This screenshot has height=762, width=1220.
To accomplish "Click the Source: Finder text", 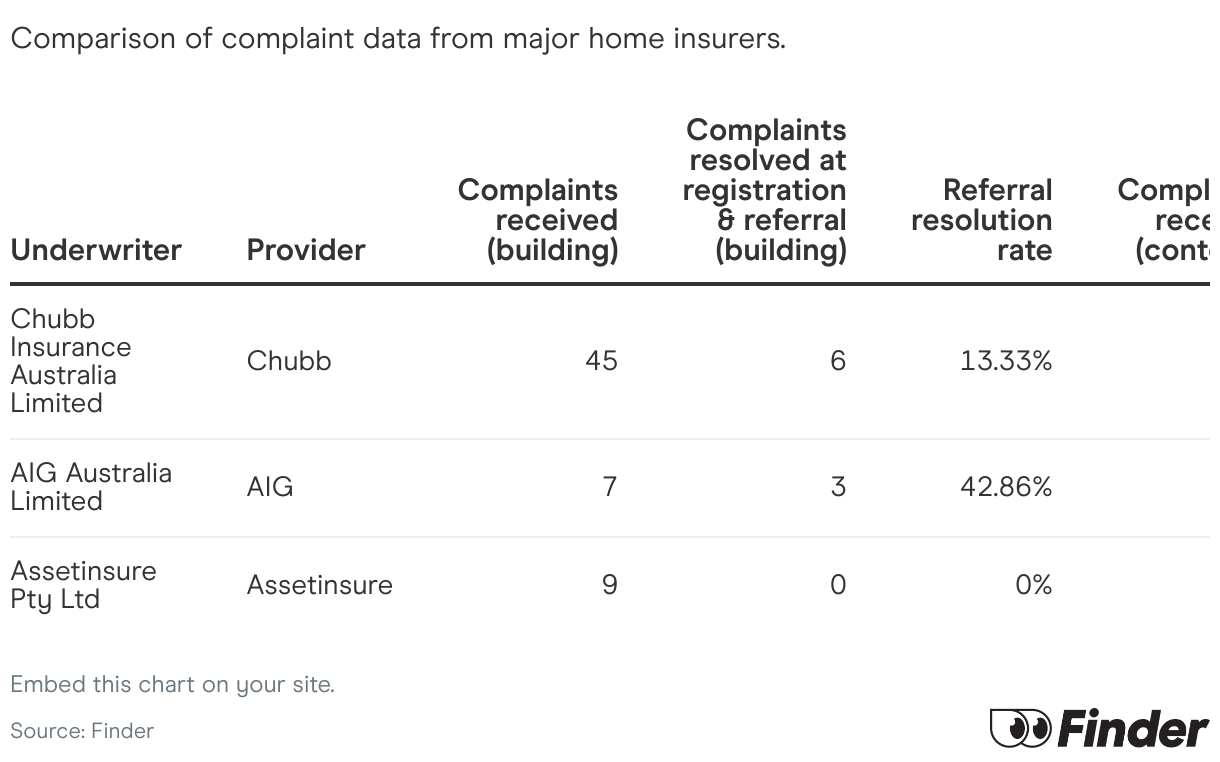I will click(x=82, y=731).
